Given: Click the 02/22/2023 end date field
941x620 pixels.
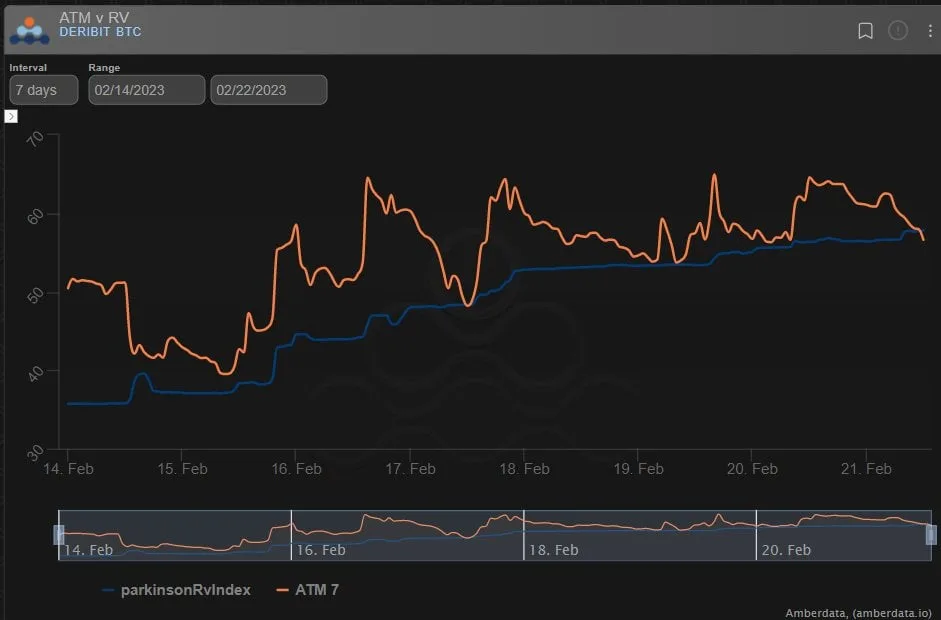Looking at the screenshot, I should coord(269,90).
